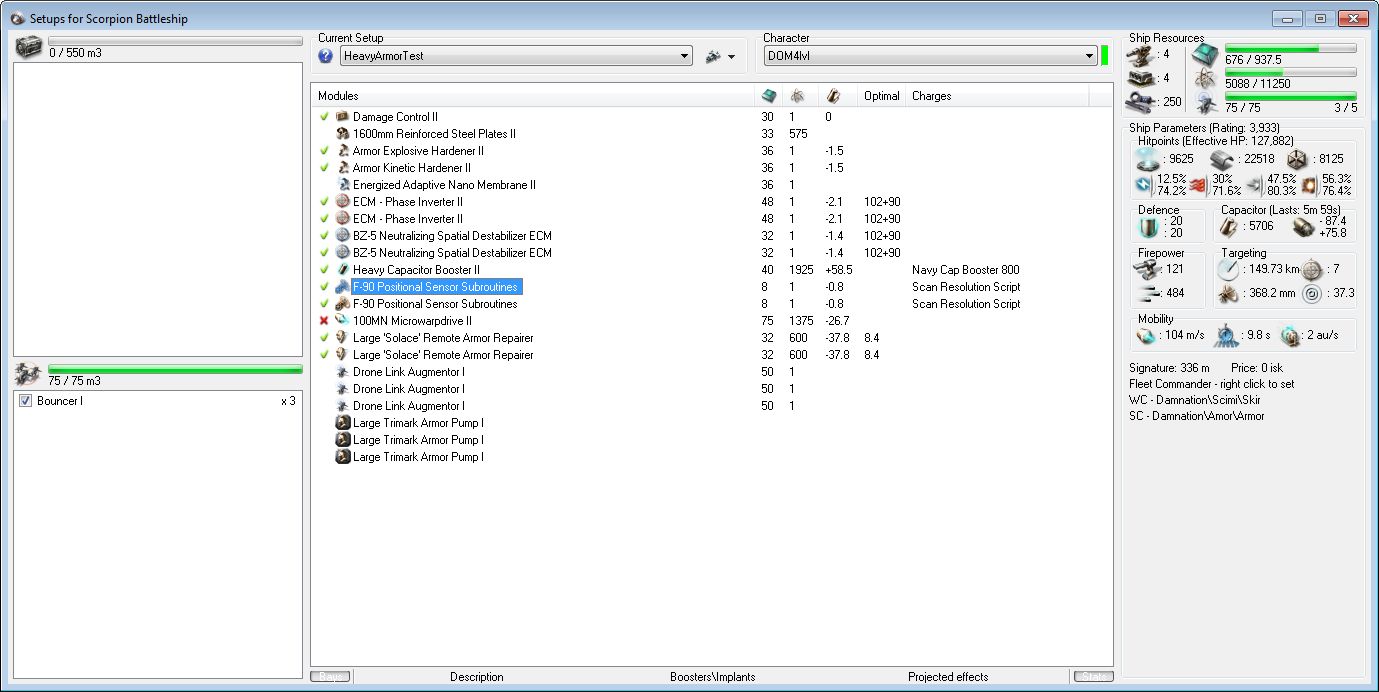
Task: Click the Armor Kinetic Hardener II module icon
Action: [x=342, y=168]
